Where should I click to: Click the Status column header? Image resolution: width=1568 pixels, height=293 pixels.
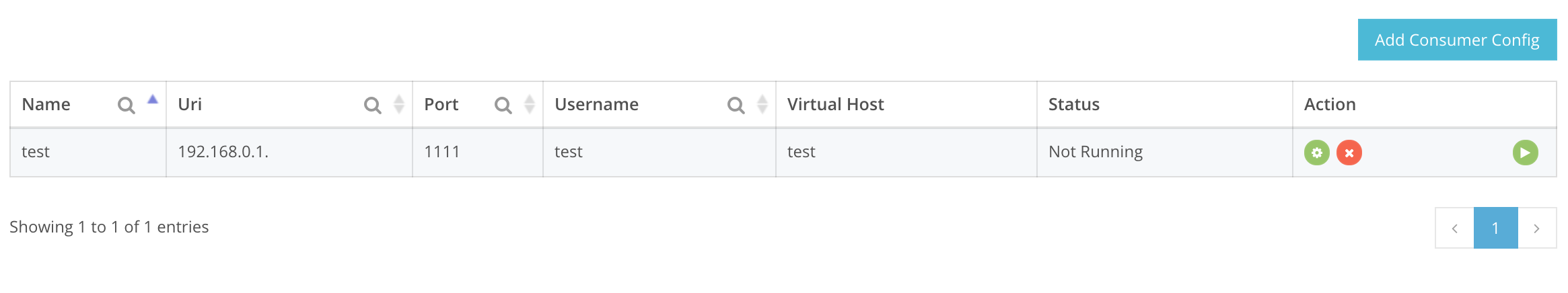coord(1073,104)
